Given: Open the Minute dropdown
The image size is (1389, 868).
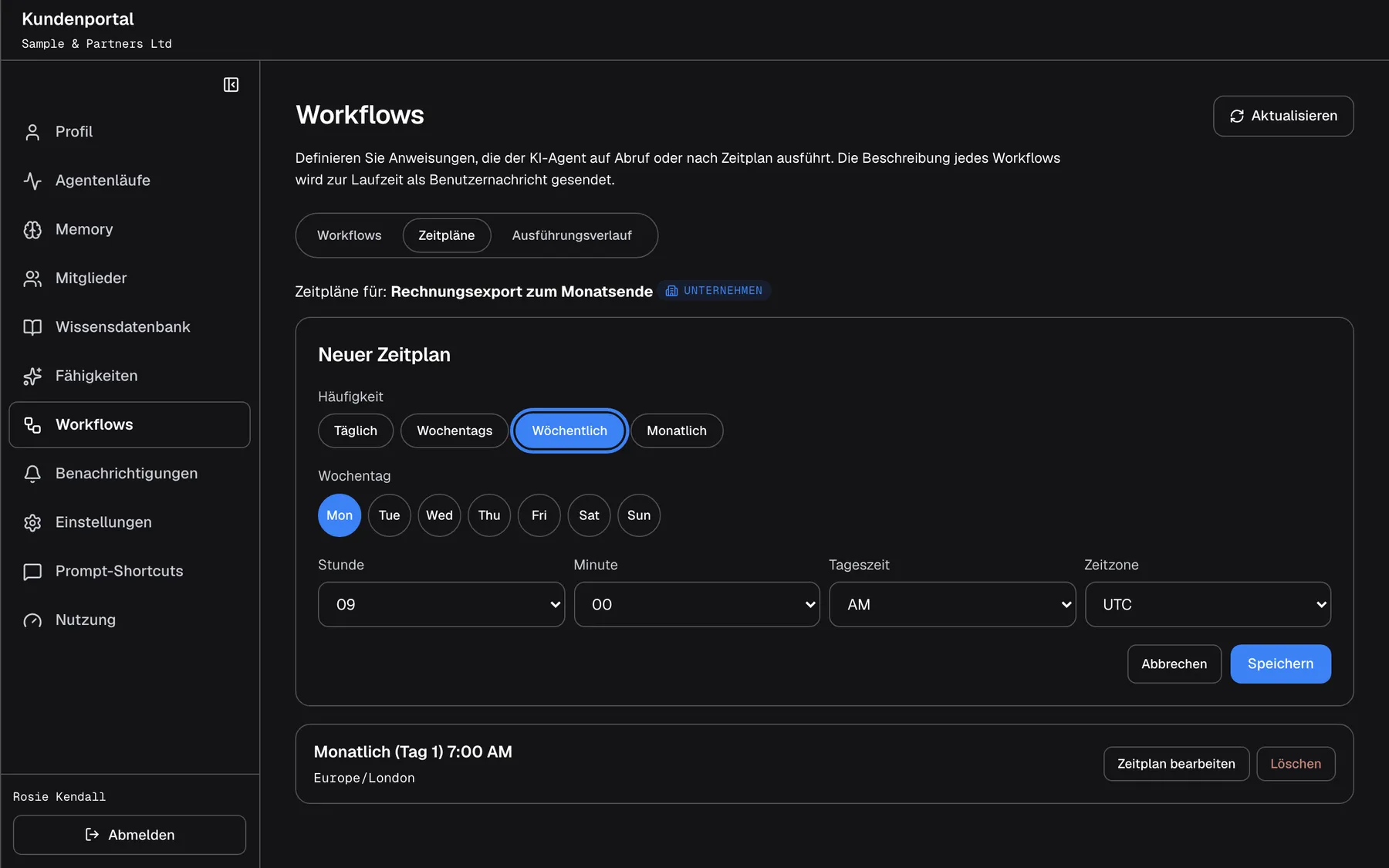Looking at the screenshot, I should 697,604.
